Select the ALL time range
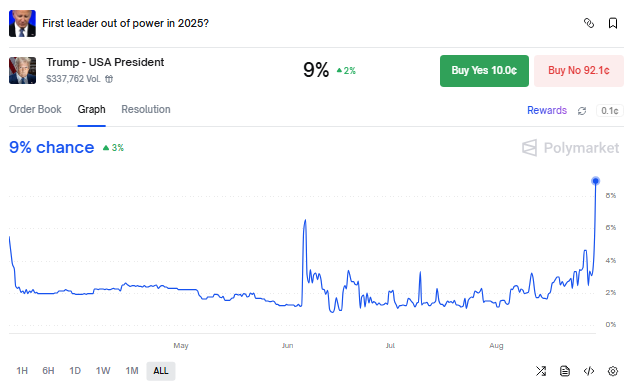The height and width of the screenshot is (385, 635). click(161, 371)
